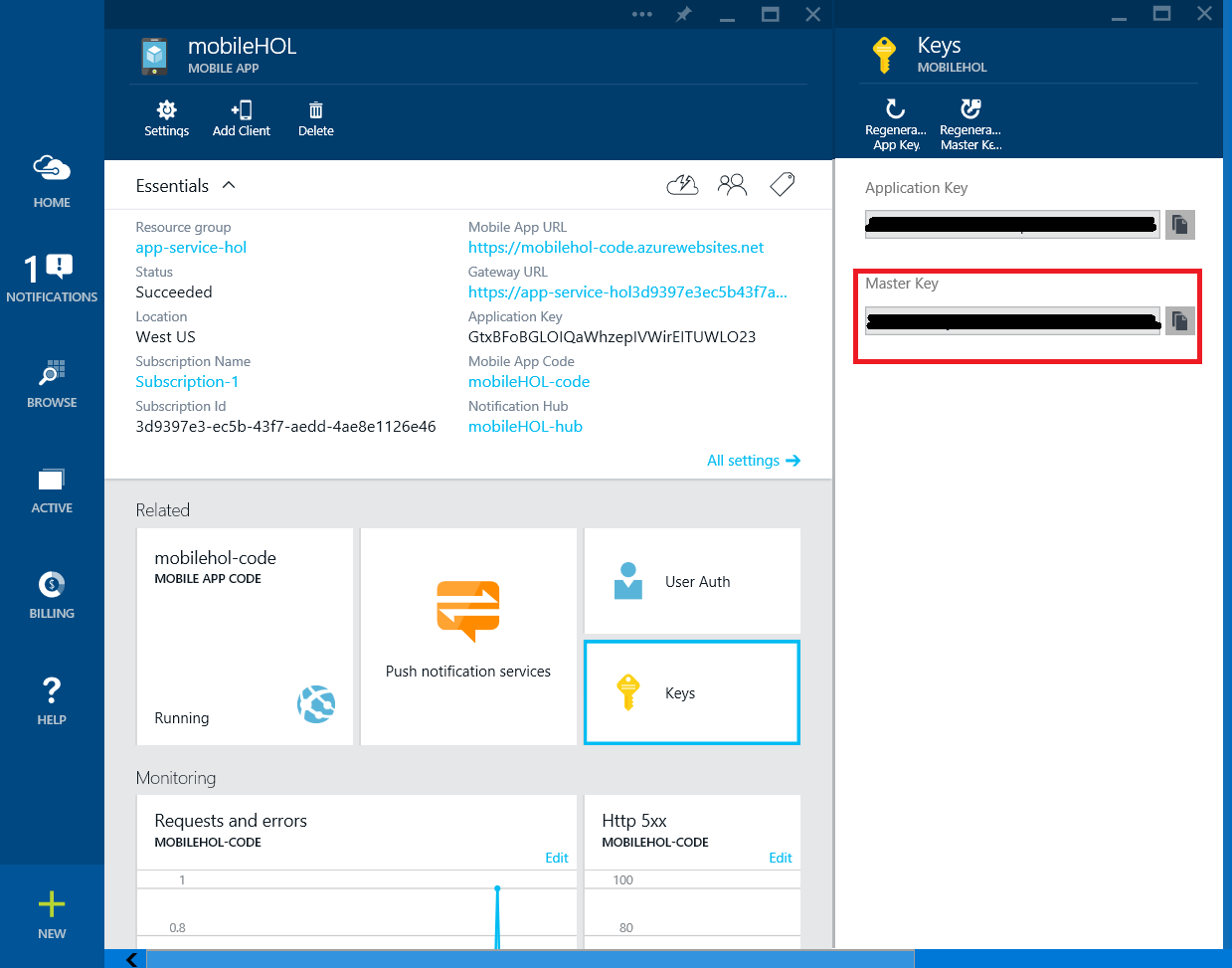Screen dimensions: 1232x968
Task: Pin the mobileHOL blade to startboard
Action: pos(684,14)
